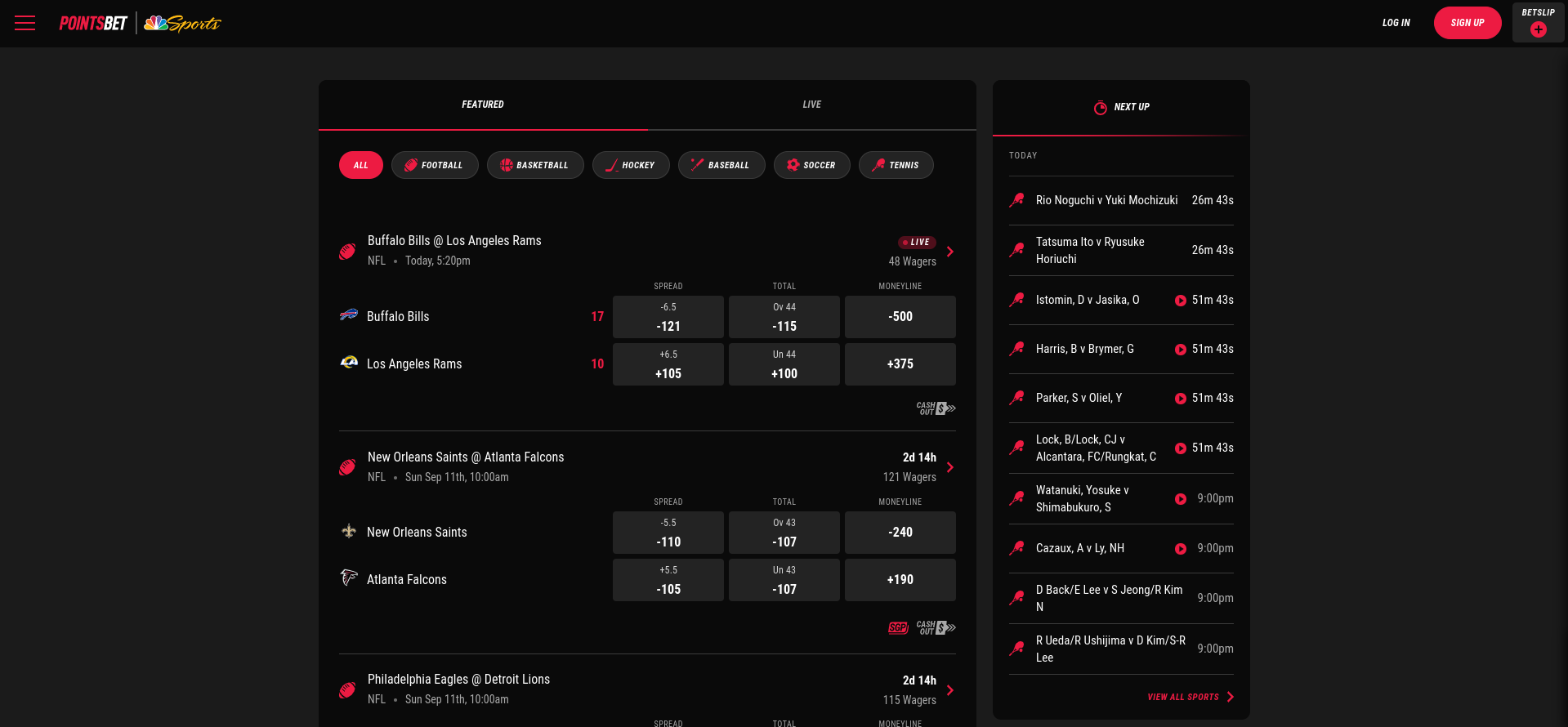Click the SGP icon under Saints game
This screenshot has height=727, width=1568.
[898, 627]
